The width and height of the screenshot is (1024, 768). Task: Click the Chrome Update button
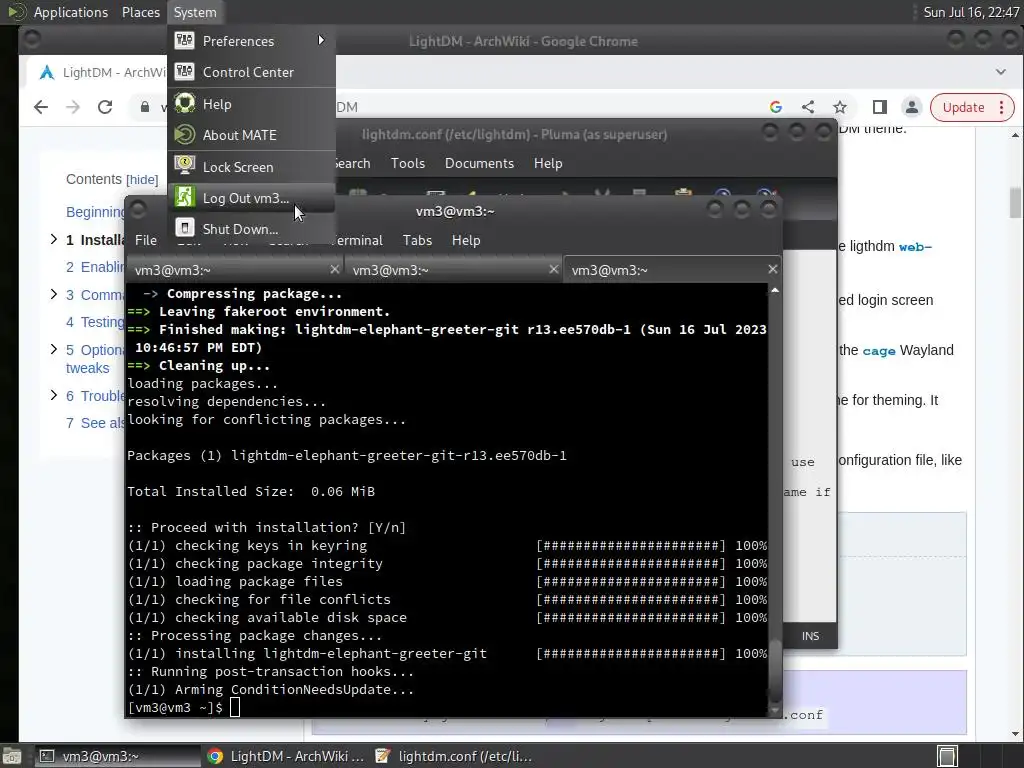(x=972, y=107)
